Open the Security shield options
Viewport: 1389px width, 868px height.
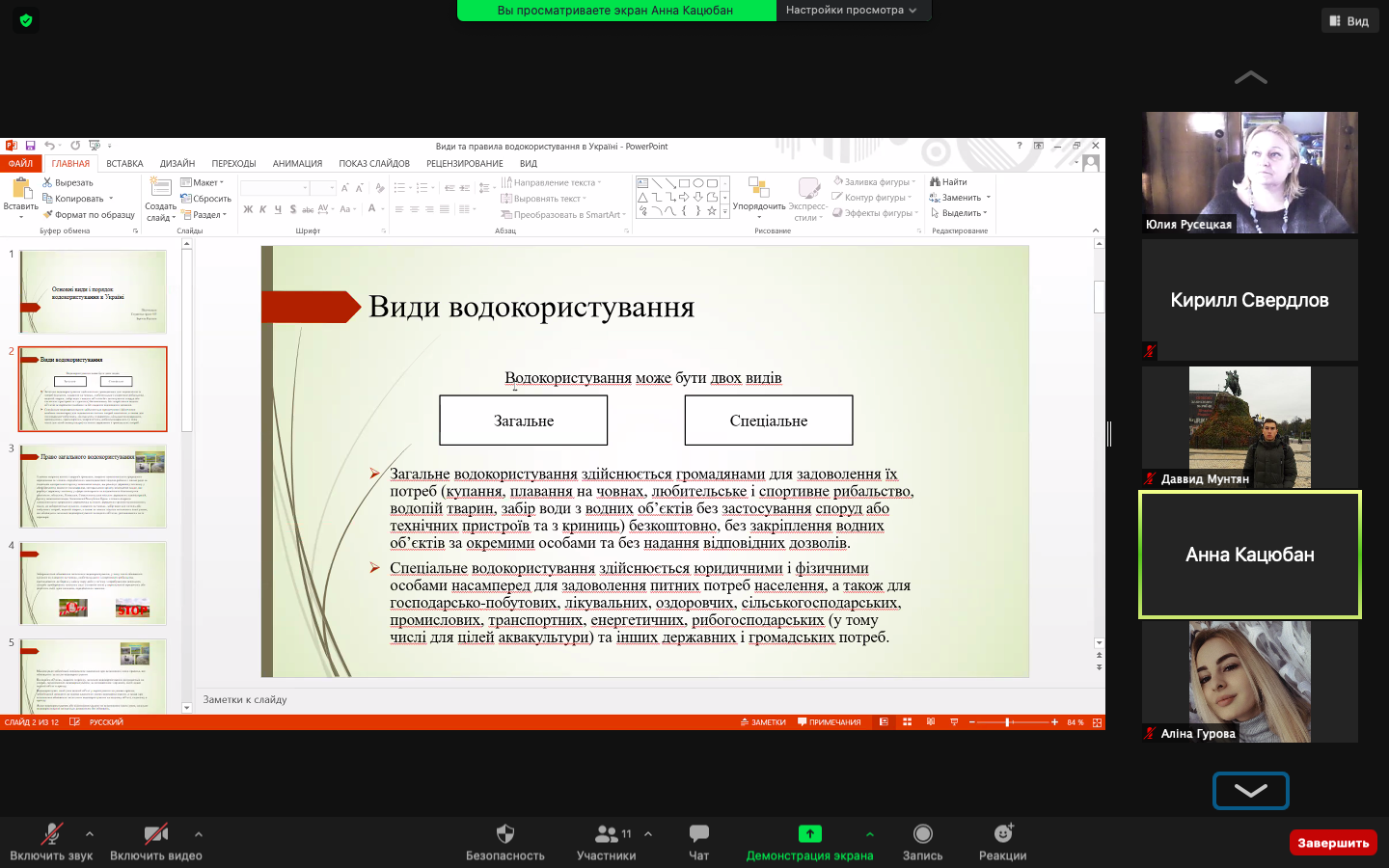(x=504, y=841)
